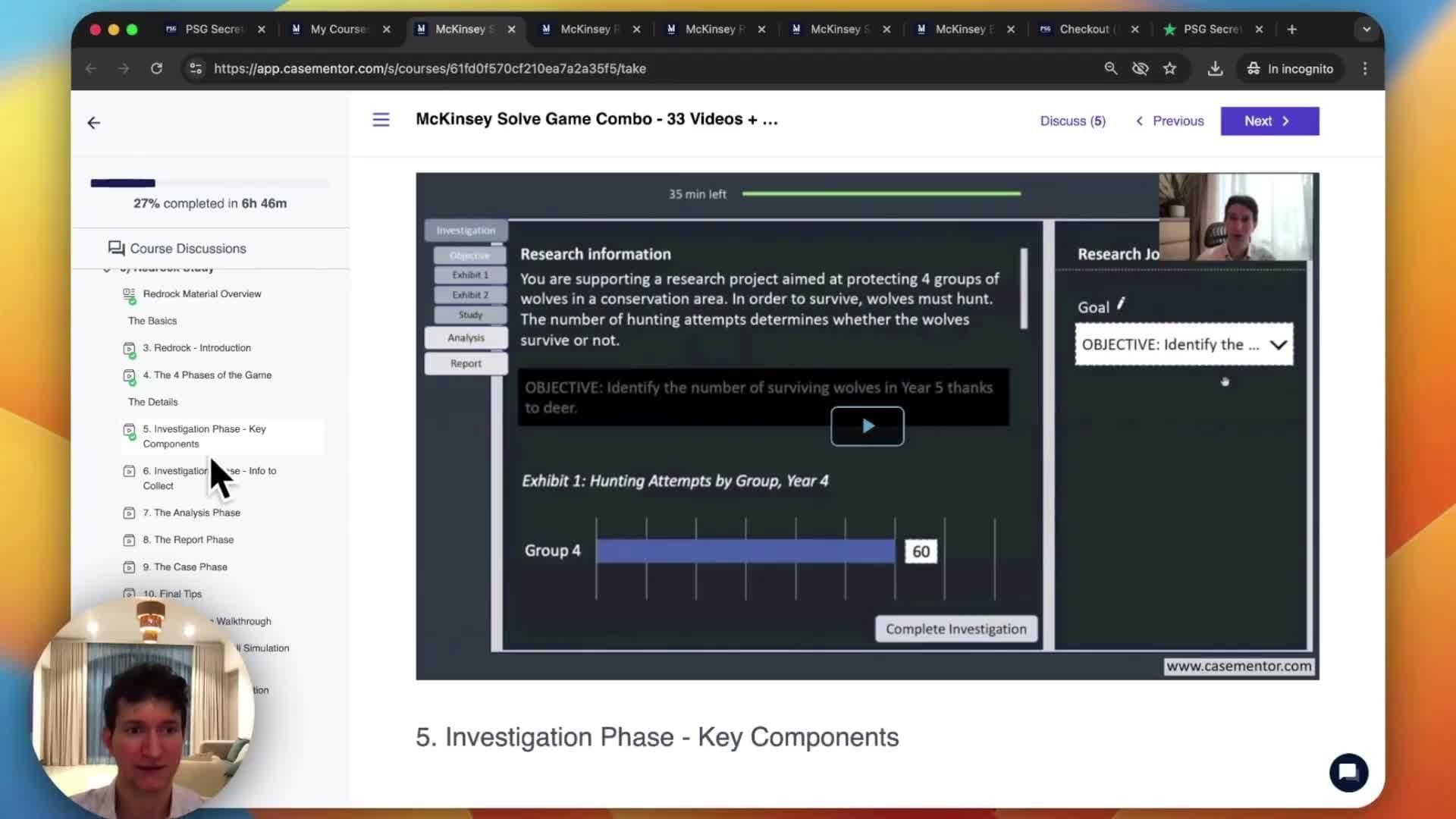Open the Discuss (5) link
The image size is (1456, 819).
(1073, 121)
